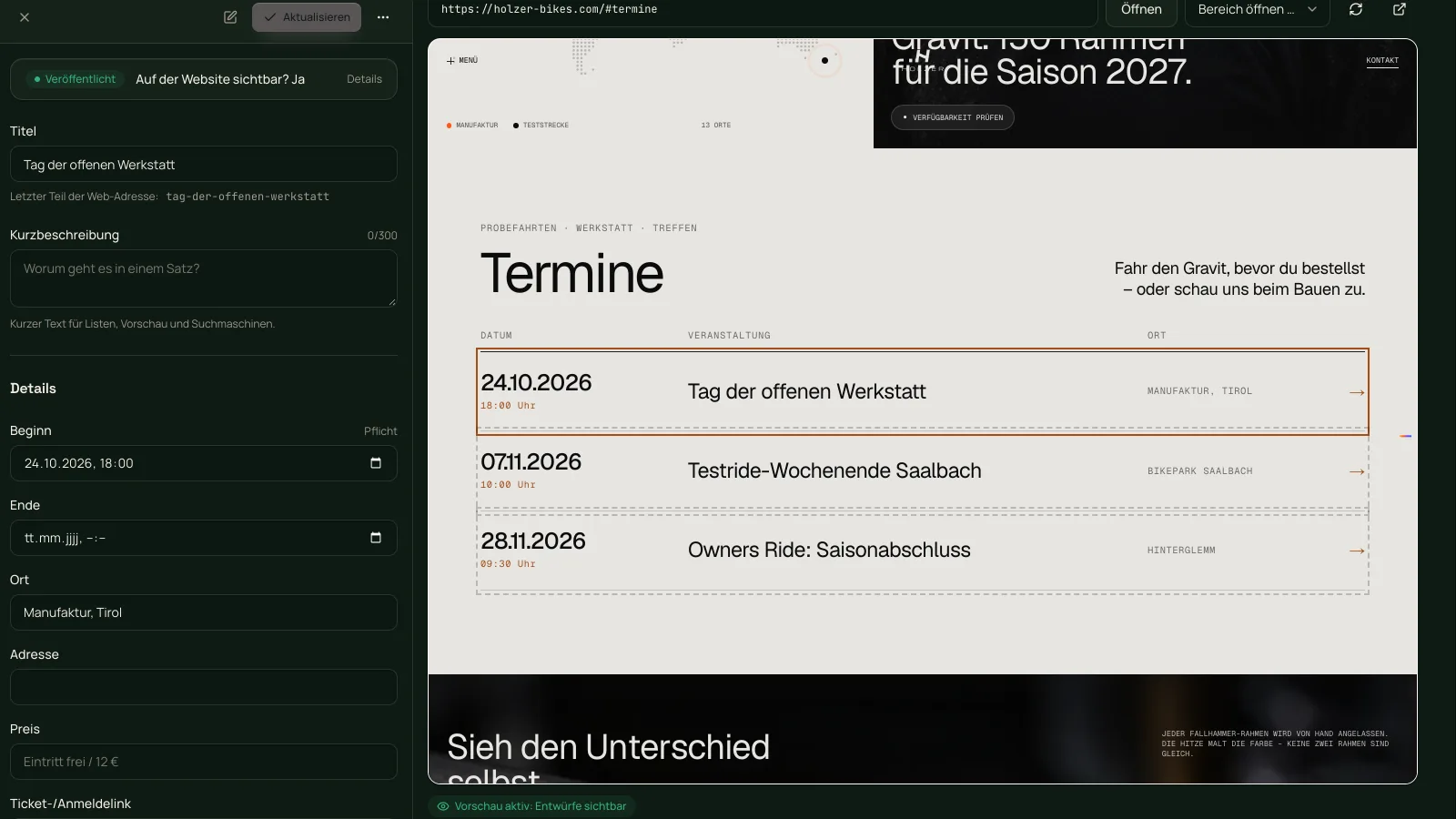Open the more options ellipsis menu
1456x819 pixels.
(383, 17)
